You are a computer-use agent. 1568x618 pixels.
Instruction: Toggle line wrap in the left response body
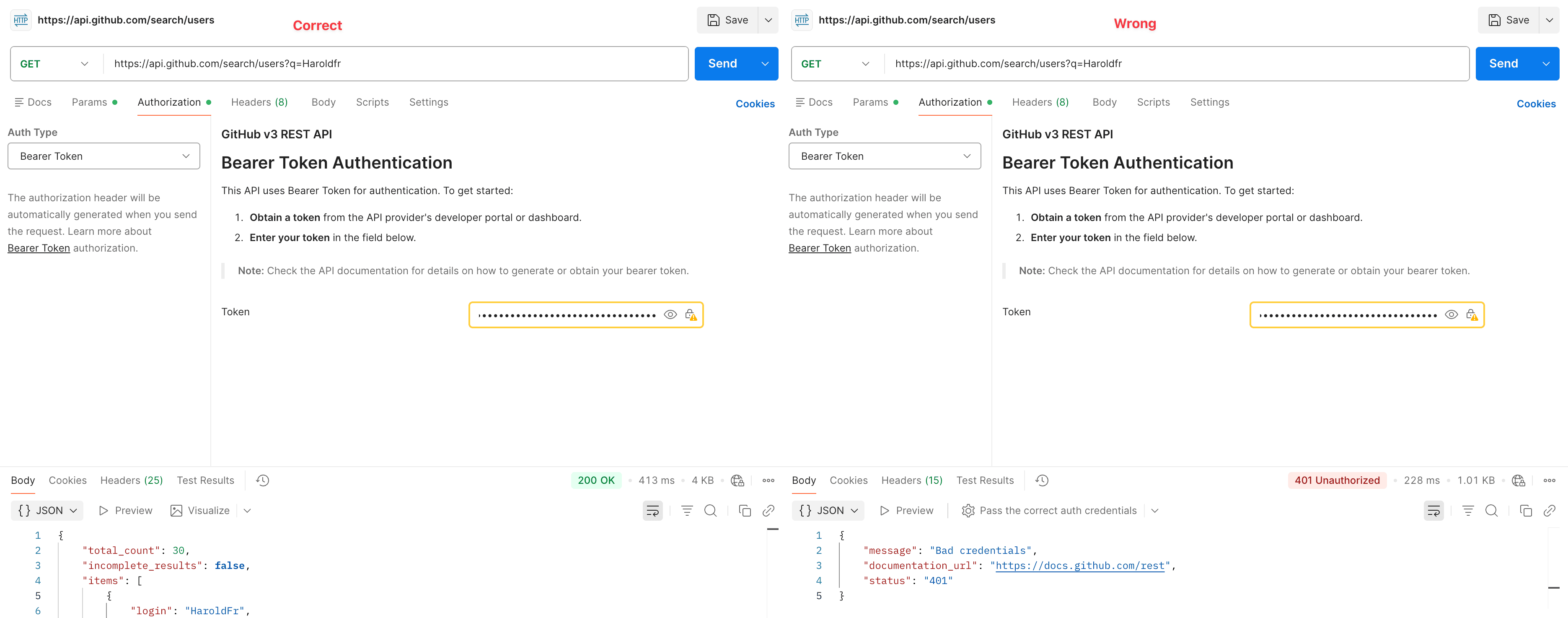(x=652, y=511)
